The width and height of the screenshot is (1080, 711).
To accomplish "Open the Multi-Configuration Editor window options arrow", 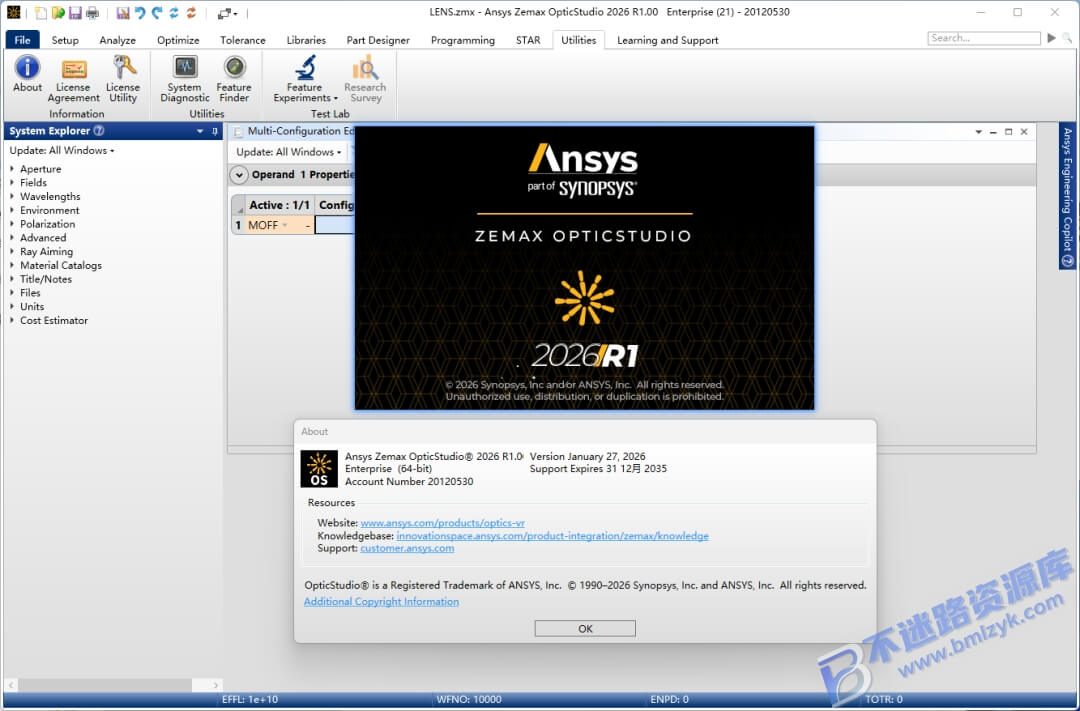I will [978, 132].
